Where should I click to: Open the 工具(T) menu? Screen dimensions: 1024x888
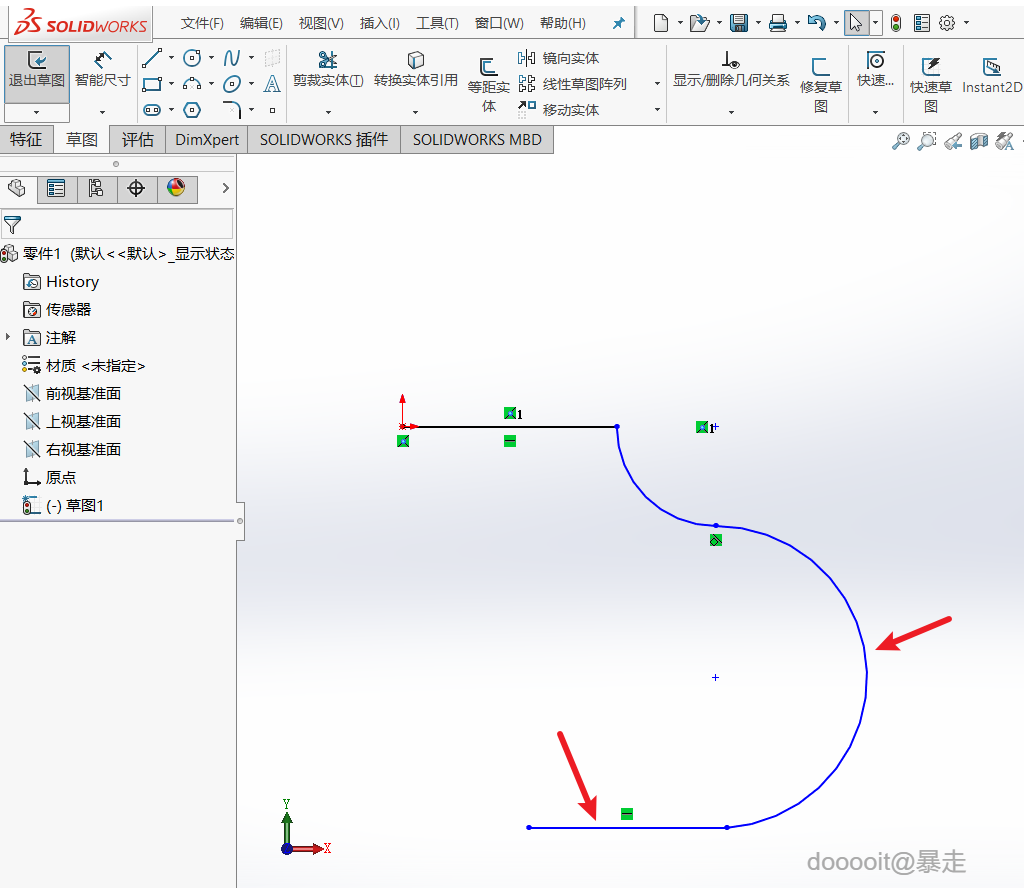(437, 23)
